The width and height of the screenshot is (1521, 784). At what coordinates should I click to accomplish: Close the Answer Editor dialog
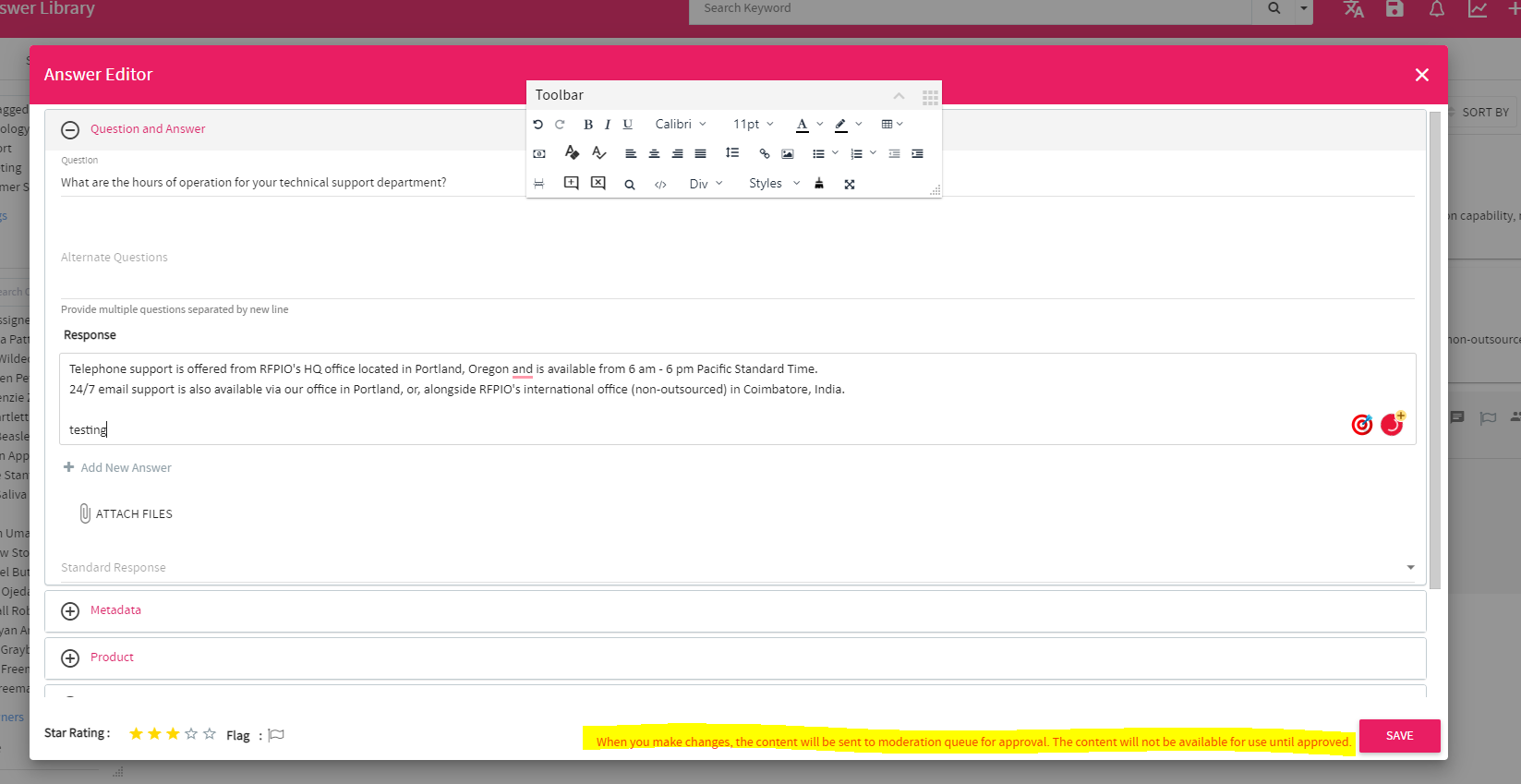click(x=1422, y=75)
